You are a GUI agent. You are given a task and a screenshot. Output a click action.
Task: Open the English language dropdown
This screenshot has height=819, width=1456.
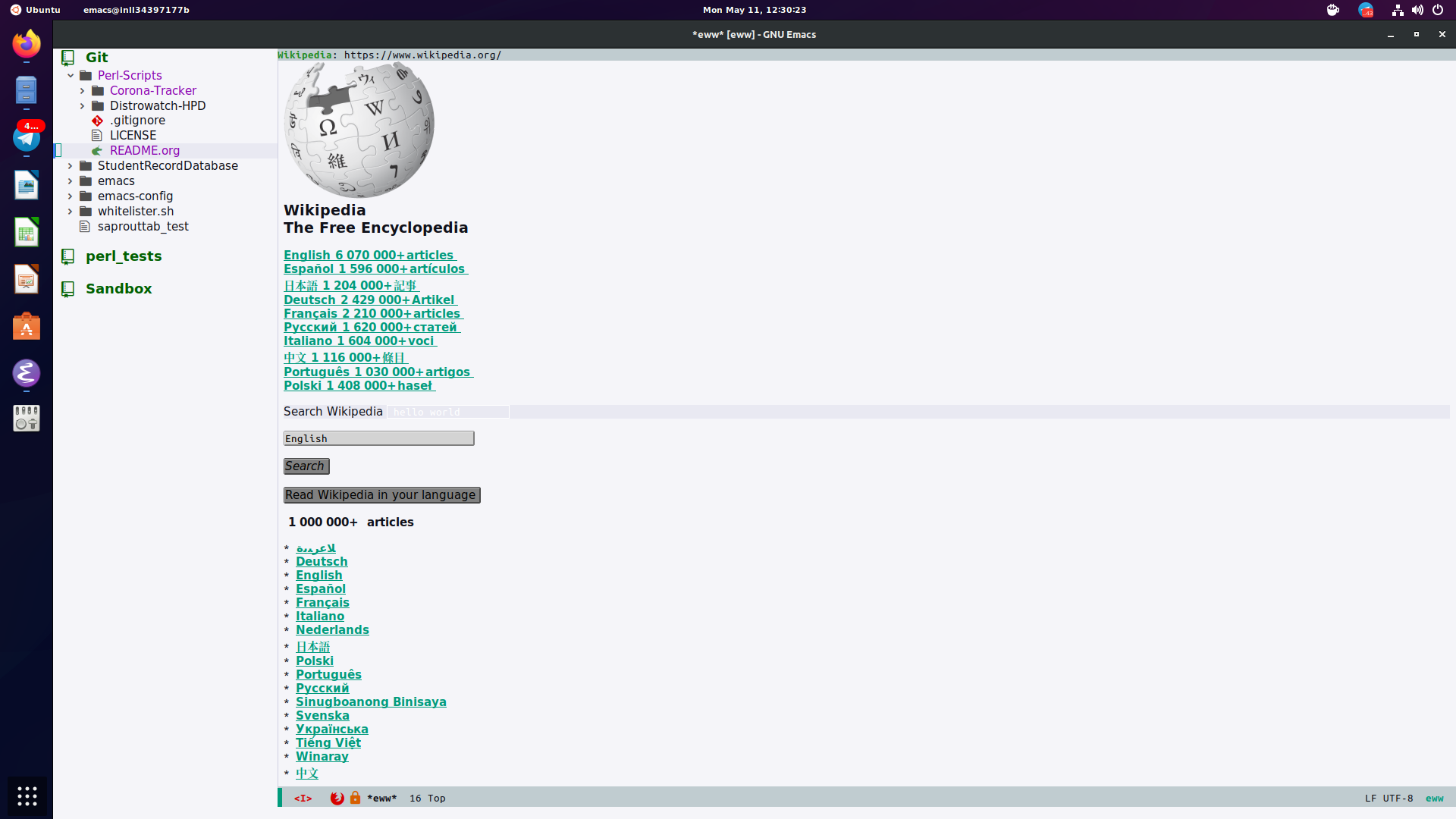[x=378, y=438]
